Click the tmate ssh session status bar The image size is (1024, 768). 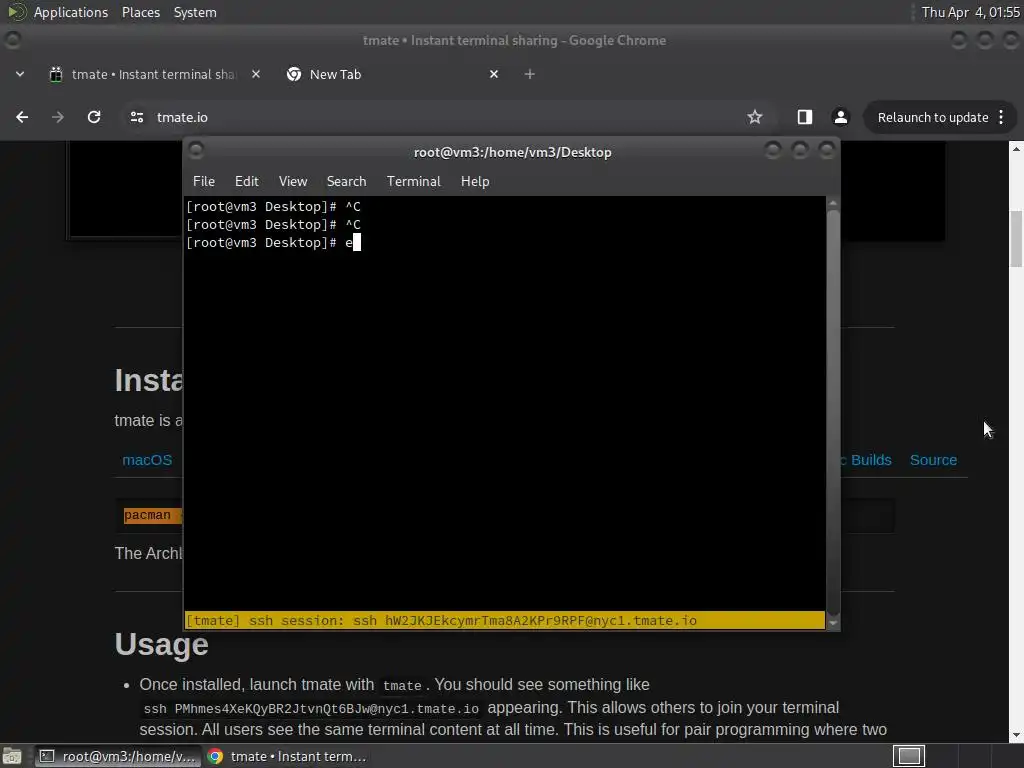coord(505,620)
